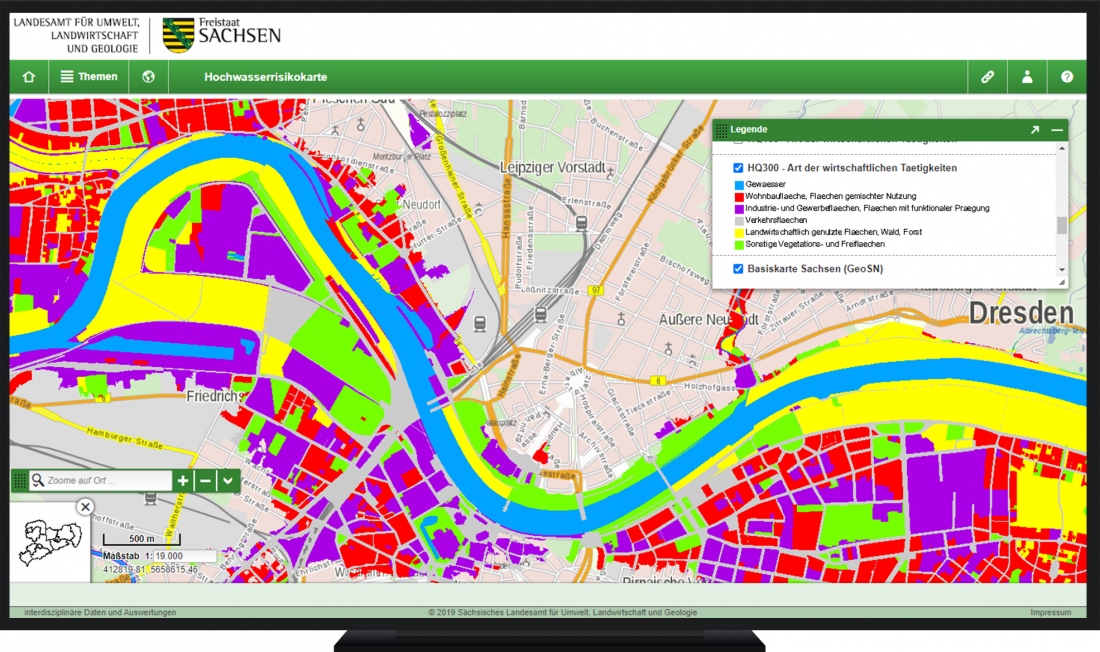
Task: Close the overview map with X button
Action: coord(85,507)
